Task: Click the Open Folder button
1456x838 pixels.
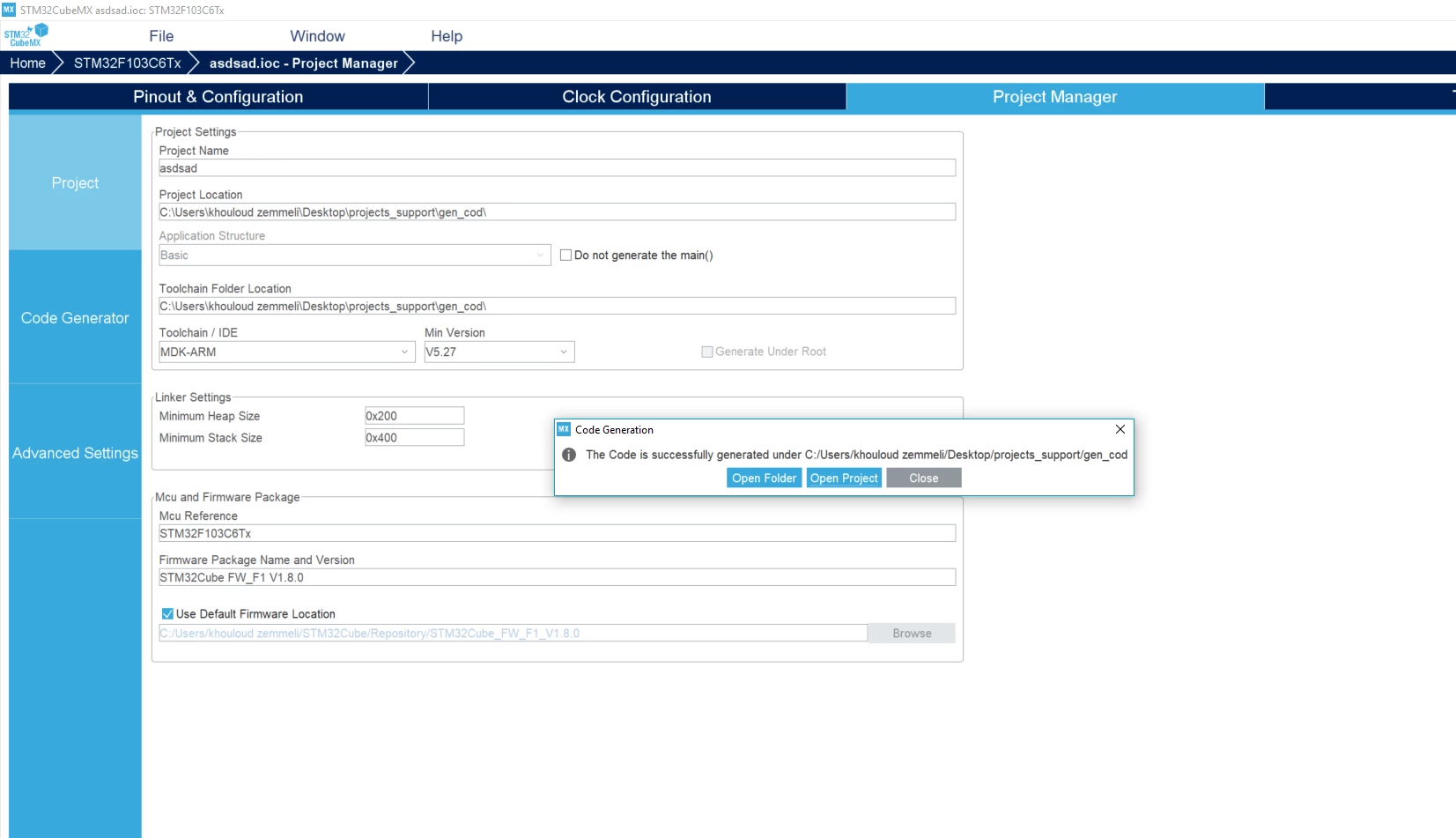Action: click(x=765, y=478)
